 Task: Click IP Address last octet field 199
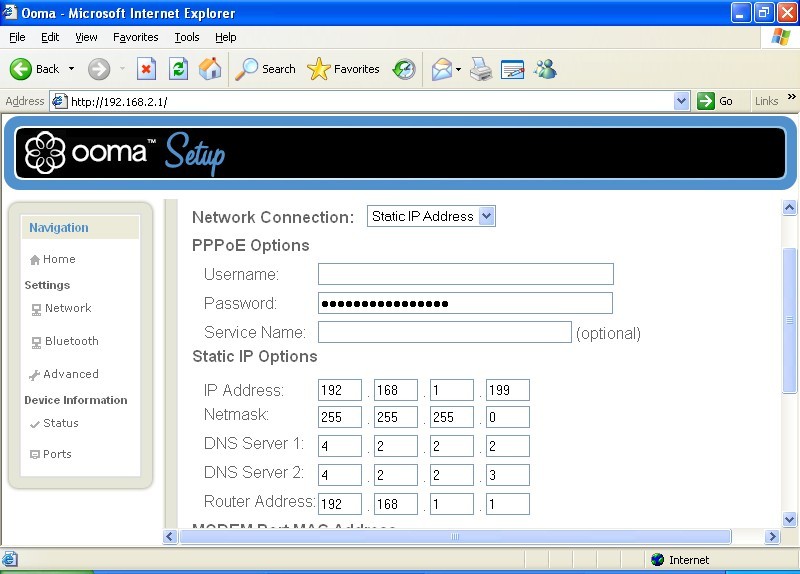(508, 390)
